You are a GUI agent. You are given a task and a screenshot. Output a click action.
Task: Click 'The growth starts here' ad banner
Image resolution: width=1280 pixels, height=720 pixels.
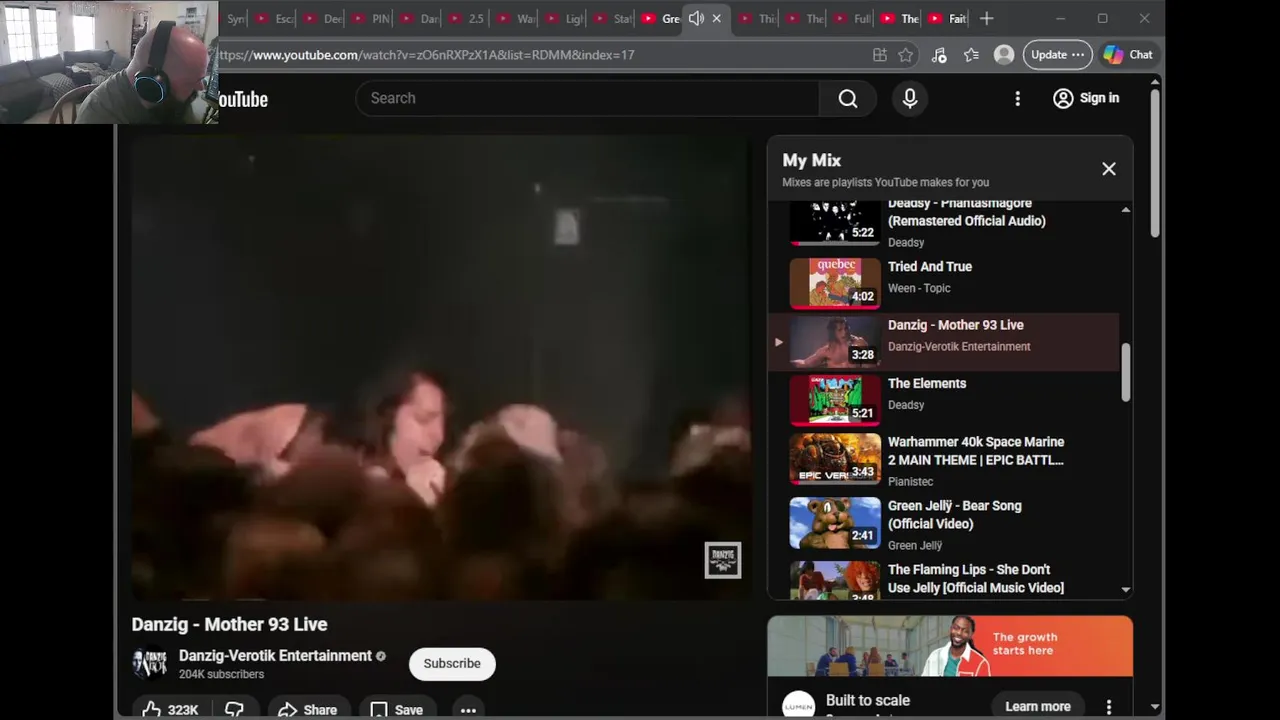tap(950, 646)
